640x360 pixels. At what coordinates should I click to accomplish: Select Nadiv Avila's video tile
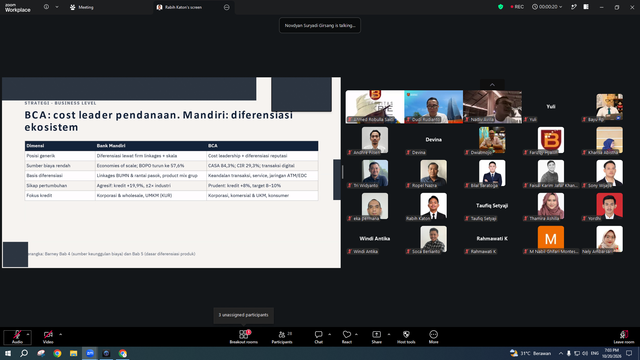[x=492, y=107]
